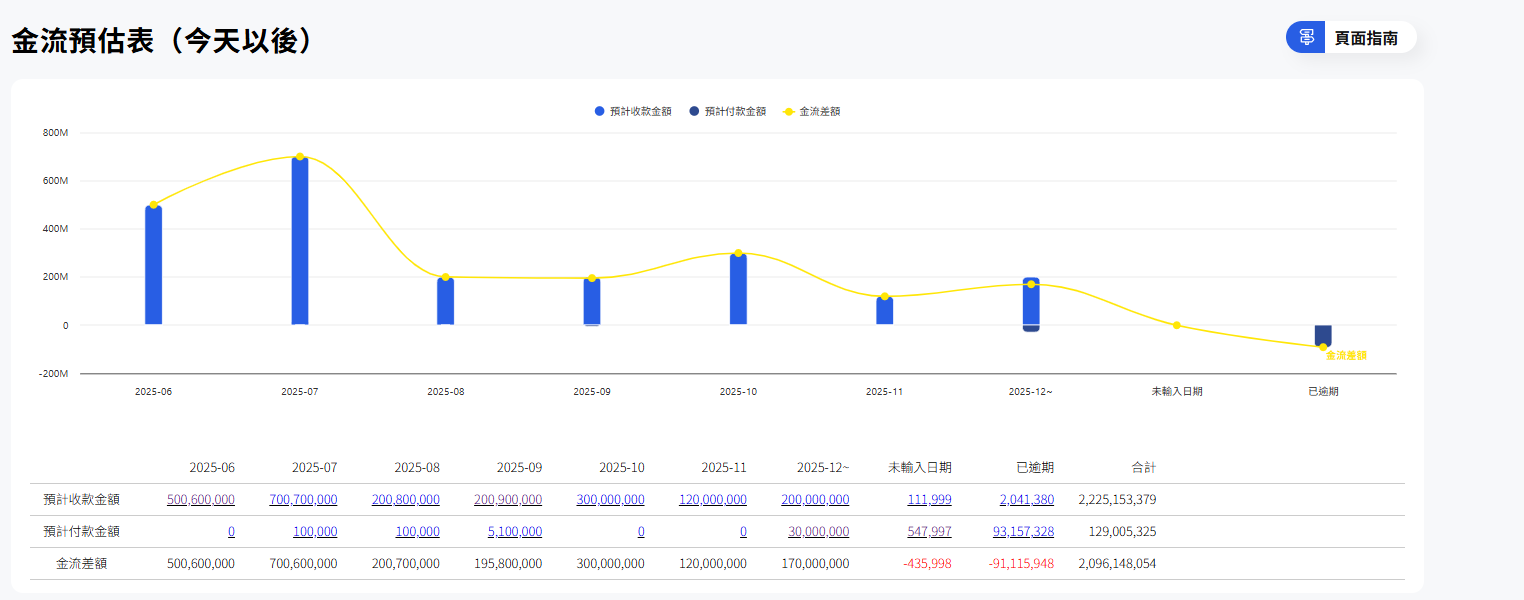Open 300,000,000 in 預計收款金額 row
The width and height of the screenshot is (1524, 600).
[x=610, y=500]
